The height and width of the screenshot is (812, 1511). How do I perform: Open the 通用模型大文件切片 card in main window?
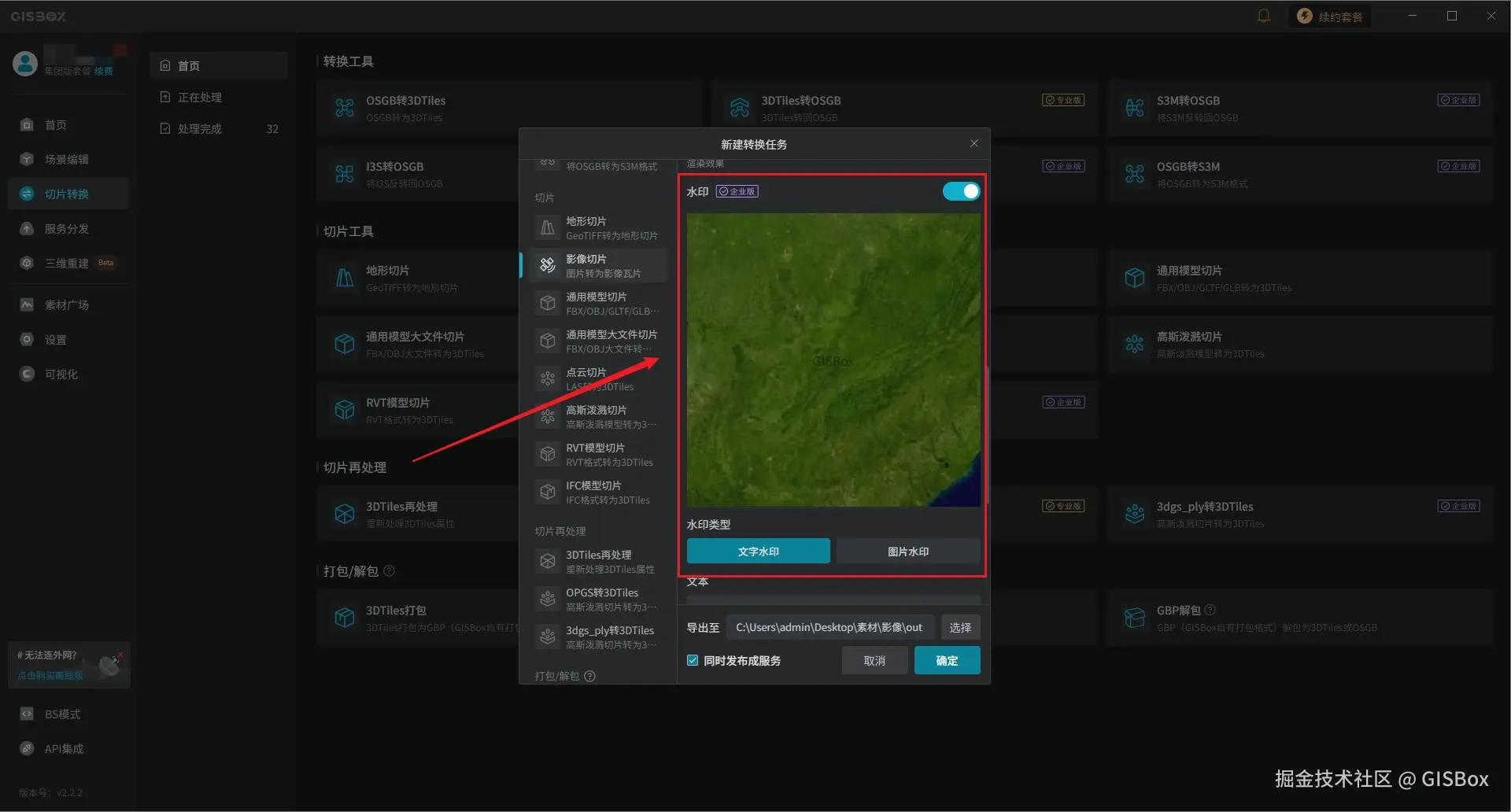[x=417, y=344]
